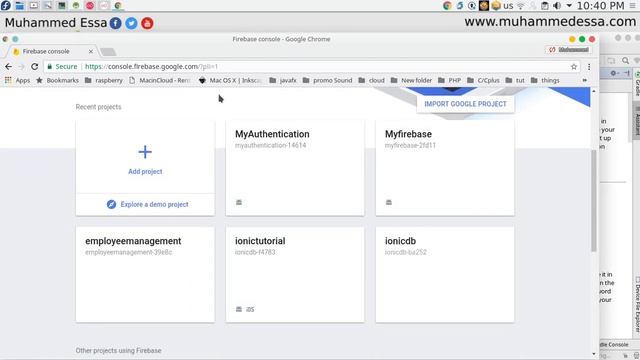The width and height of the screenshot is (640, 360).
Task: Open the gear settings icon in Android Studio panel
Action: (613, 73)
